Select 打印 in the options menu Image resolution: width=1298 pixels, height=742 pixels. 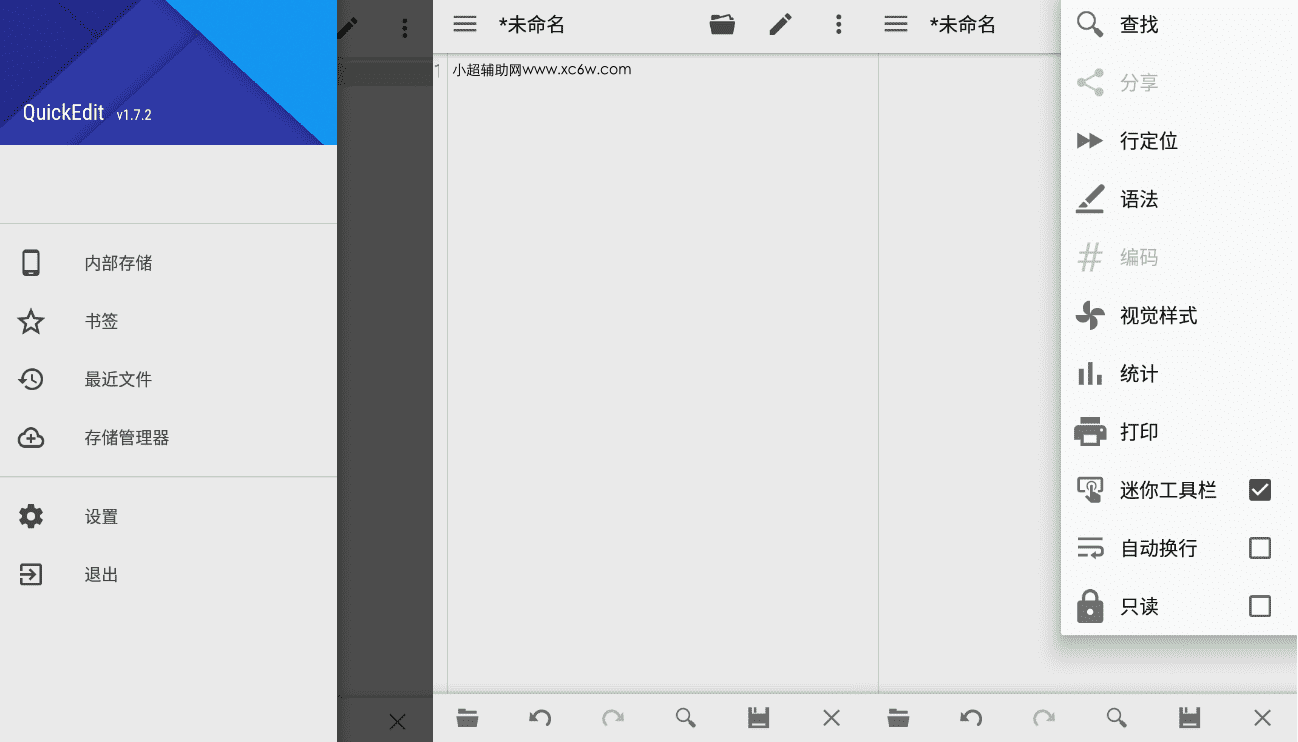click(1140, 431)
